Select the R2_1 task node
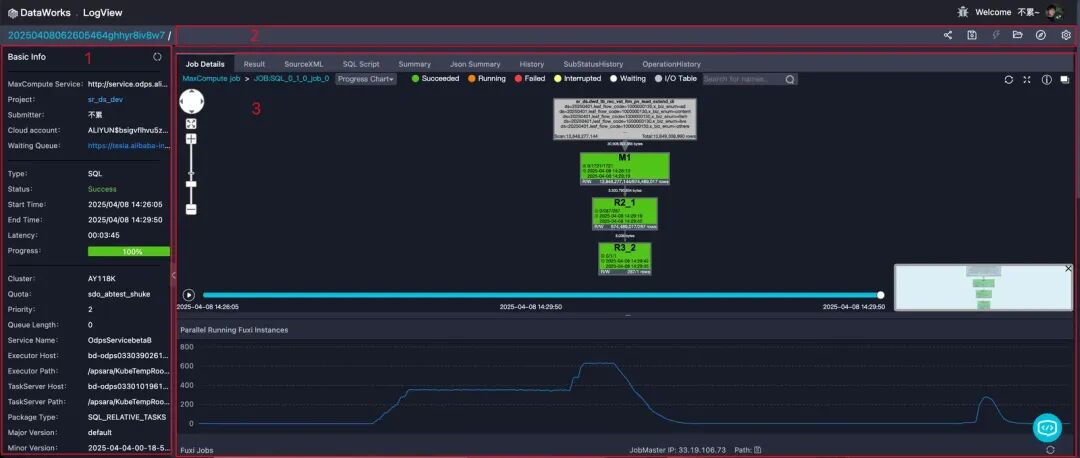 click(625, 214)
